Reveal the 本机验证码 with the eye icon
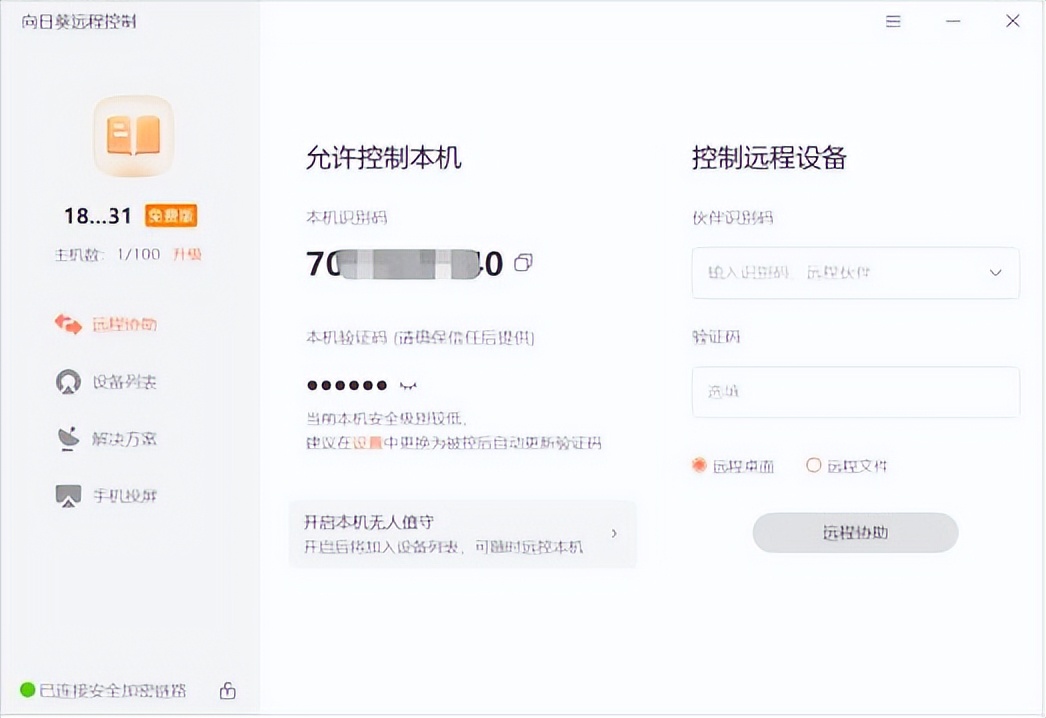This screenshot has width=1046, height=718. click(408, 383)
